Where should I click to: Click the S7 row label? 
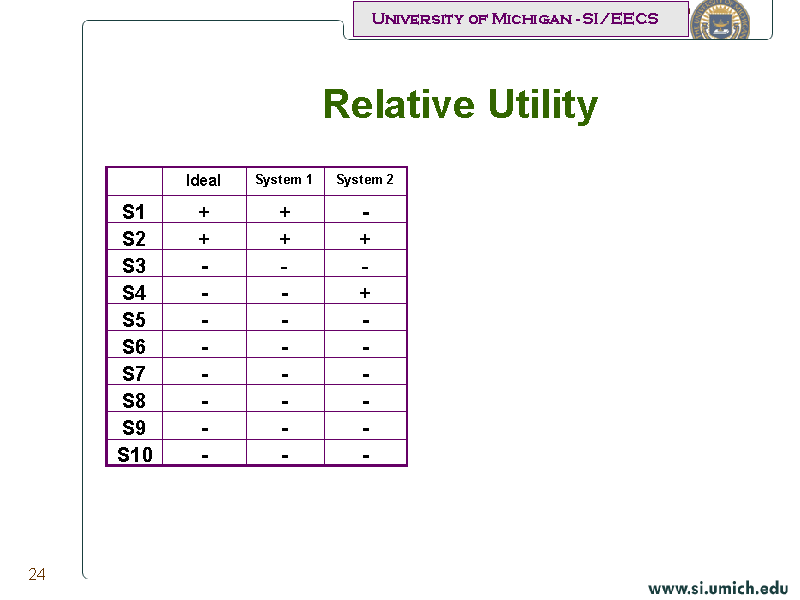point(134,374)
